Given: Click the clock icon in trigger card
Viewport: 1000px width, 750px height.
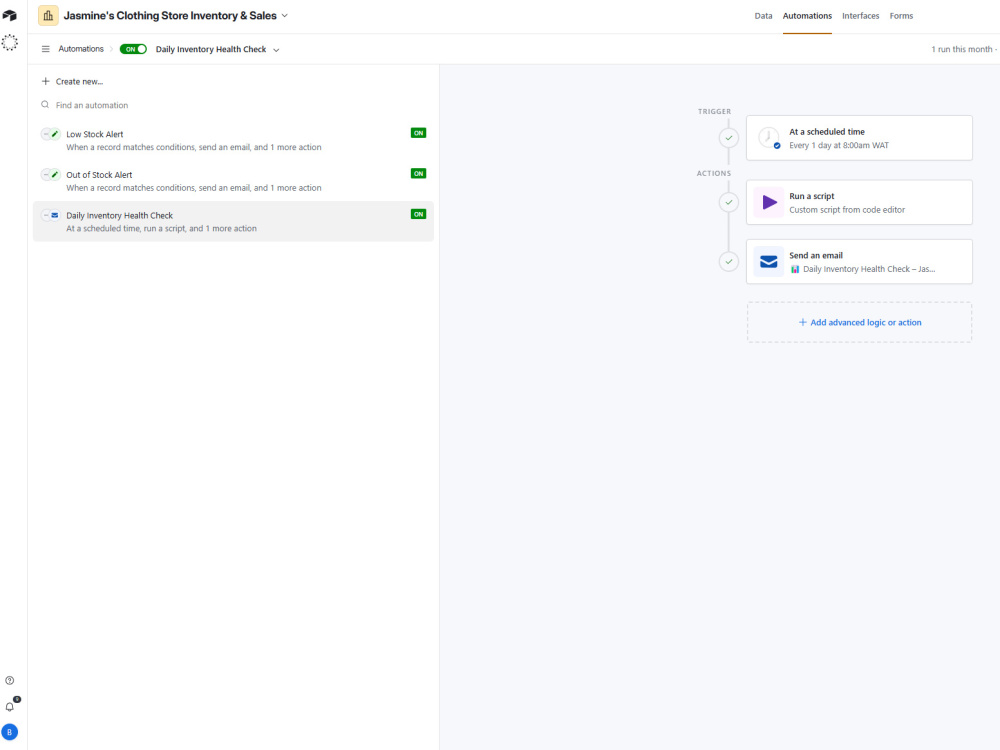Looking at the screenshot, I should pos(769,138).
